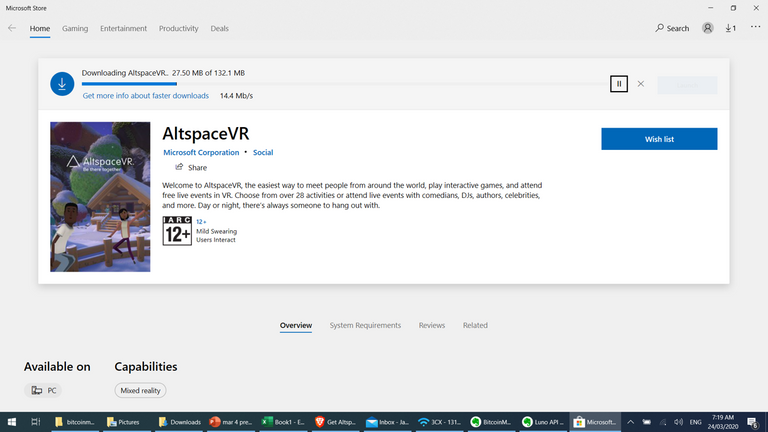Open the downloads and updates indicator
This screenshot has height=432, width=768.
(731, 28)
